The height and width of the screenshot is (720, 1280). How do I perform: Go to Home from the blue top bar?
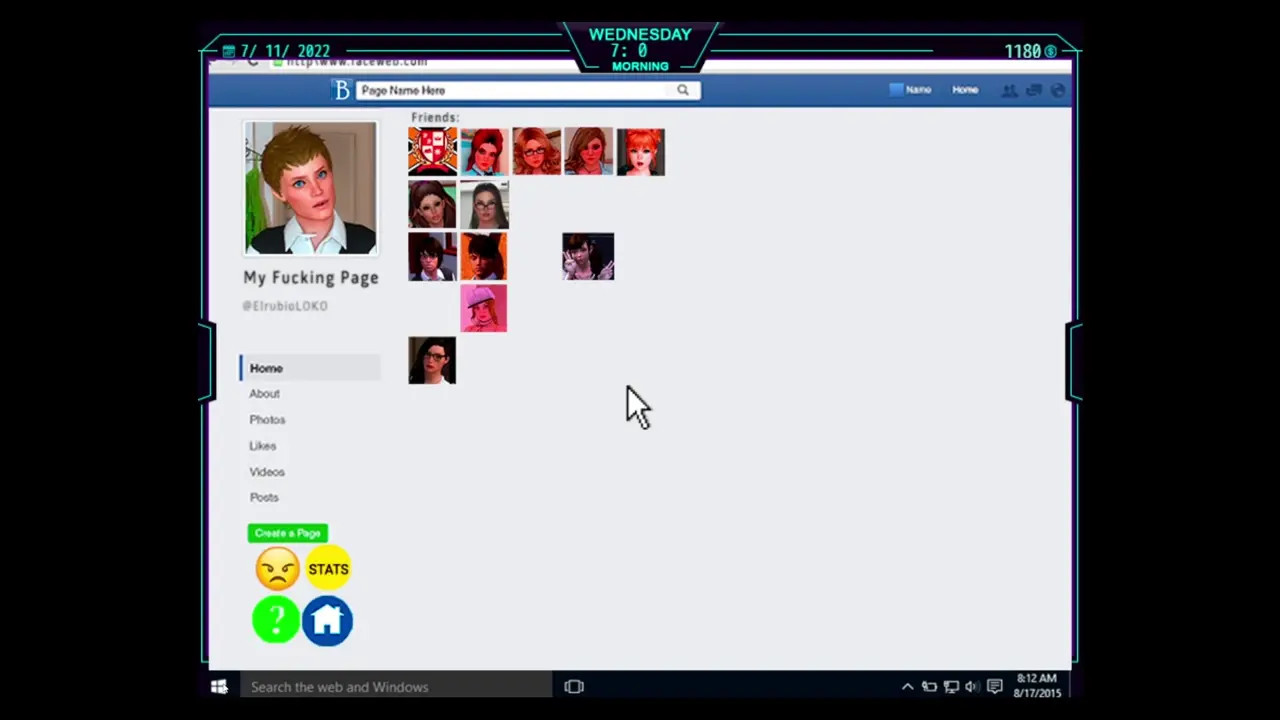pos(965,90)
